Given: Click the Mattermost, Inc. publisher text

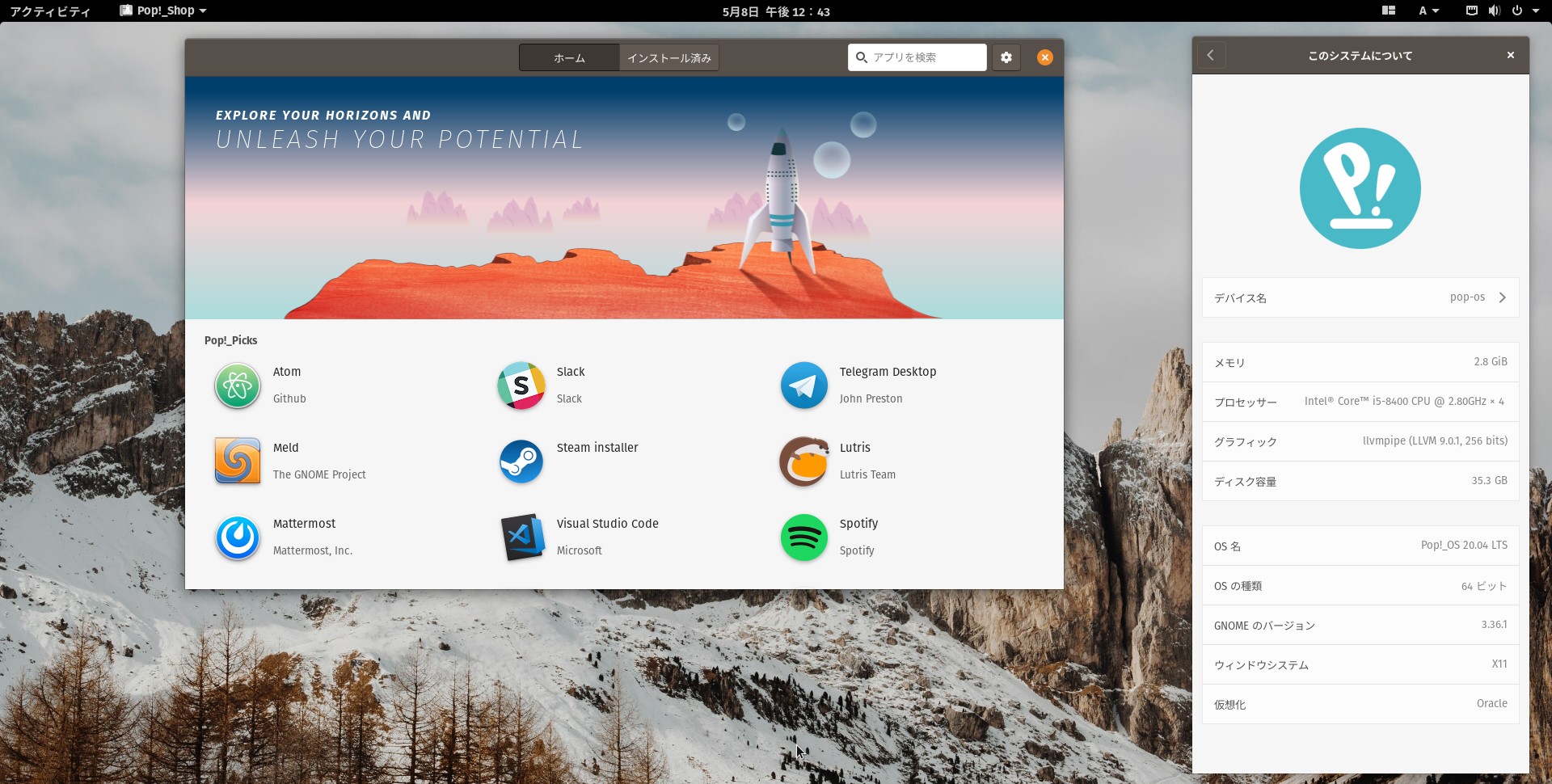Looking at the screenshot, I should coord(313,550).
